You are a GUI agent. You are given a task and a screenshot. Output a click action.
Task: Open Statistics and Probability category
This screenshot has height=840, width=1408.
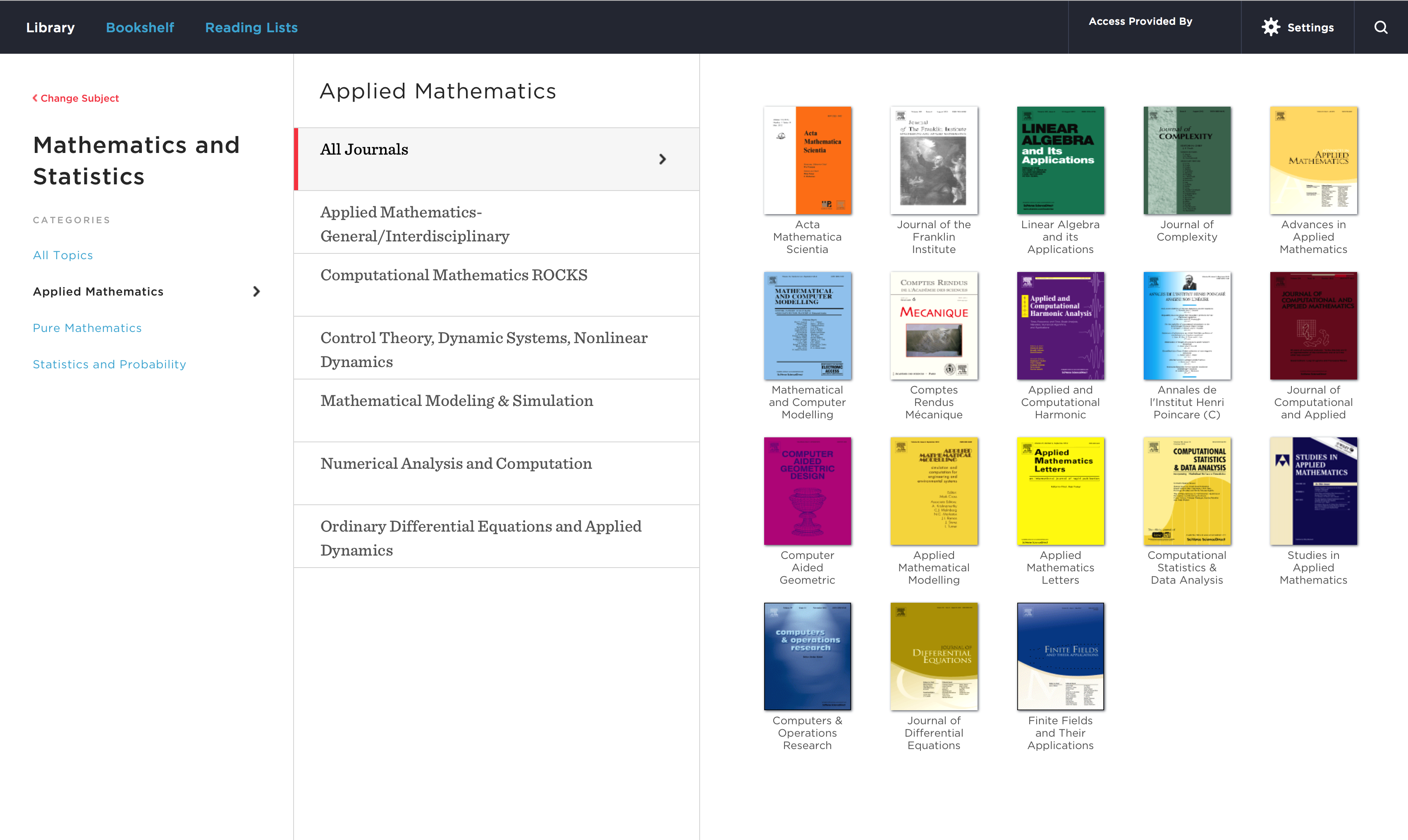tap(109, 364)
